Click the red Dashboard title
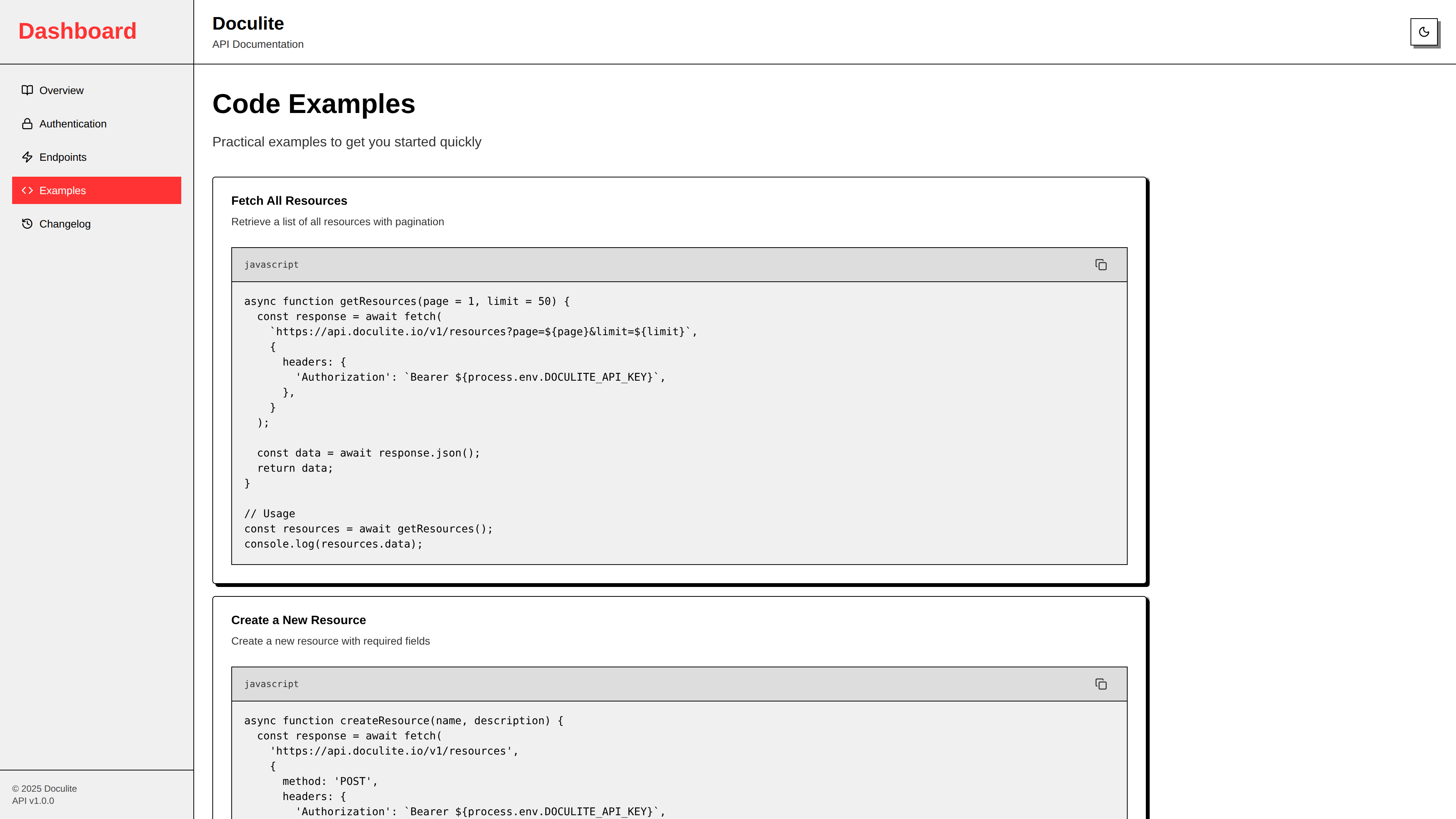 tap(77, 31)
